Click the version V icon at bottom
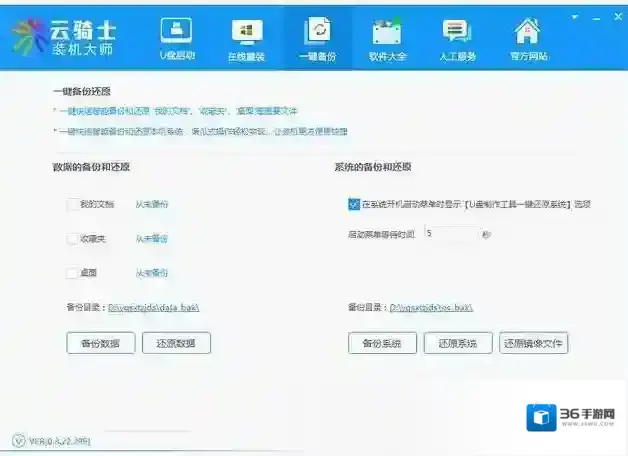628x456 pixels. [x=18, y=441]
